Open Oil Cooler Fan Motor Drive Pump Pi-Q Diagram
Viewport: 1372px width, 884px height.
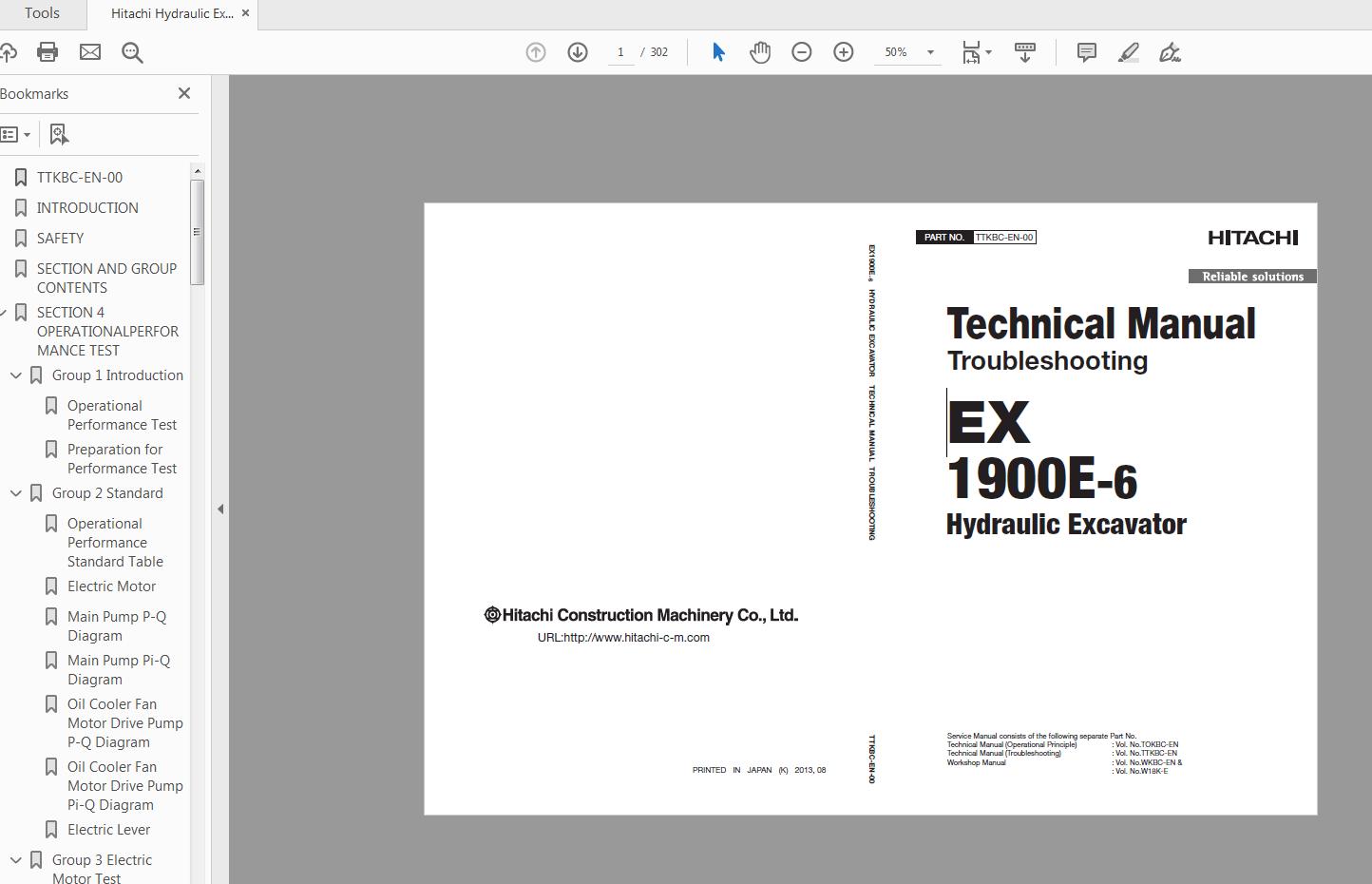click(x=125, y=786)
